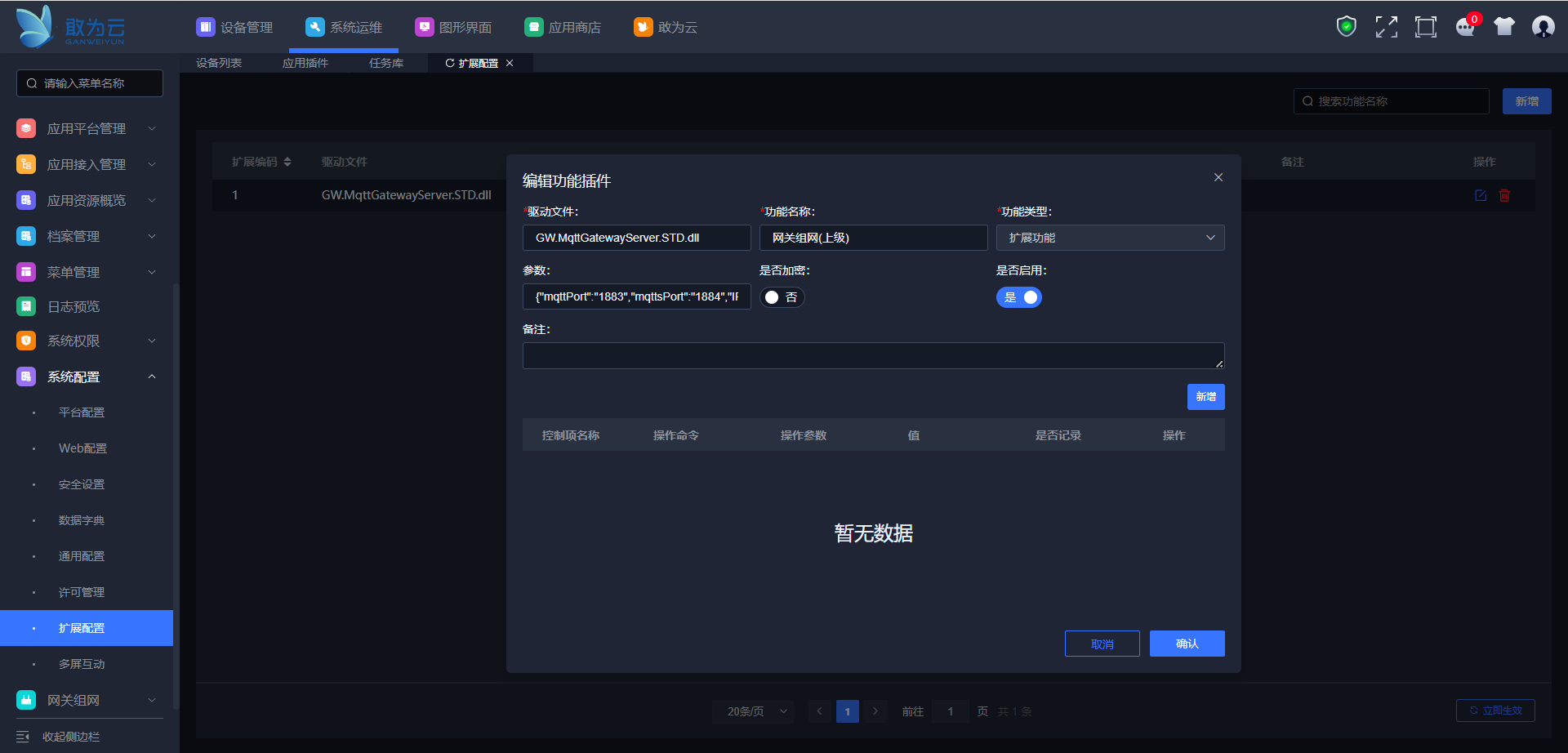Click the green security shield icon

coord(1346,27)
